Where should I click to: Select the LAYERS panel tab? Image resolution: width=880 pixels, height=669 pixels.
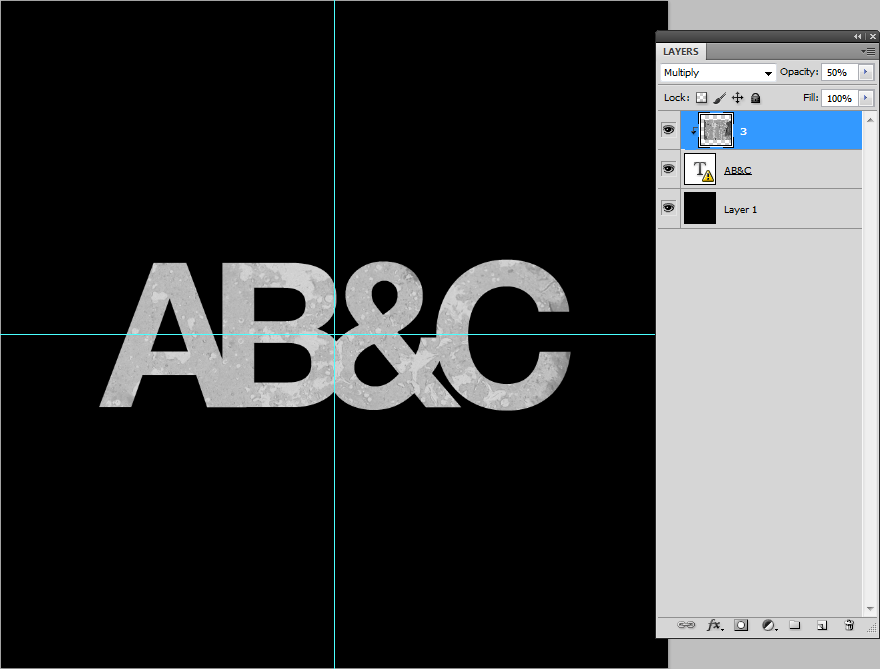tap(681, 52)
